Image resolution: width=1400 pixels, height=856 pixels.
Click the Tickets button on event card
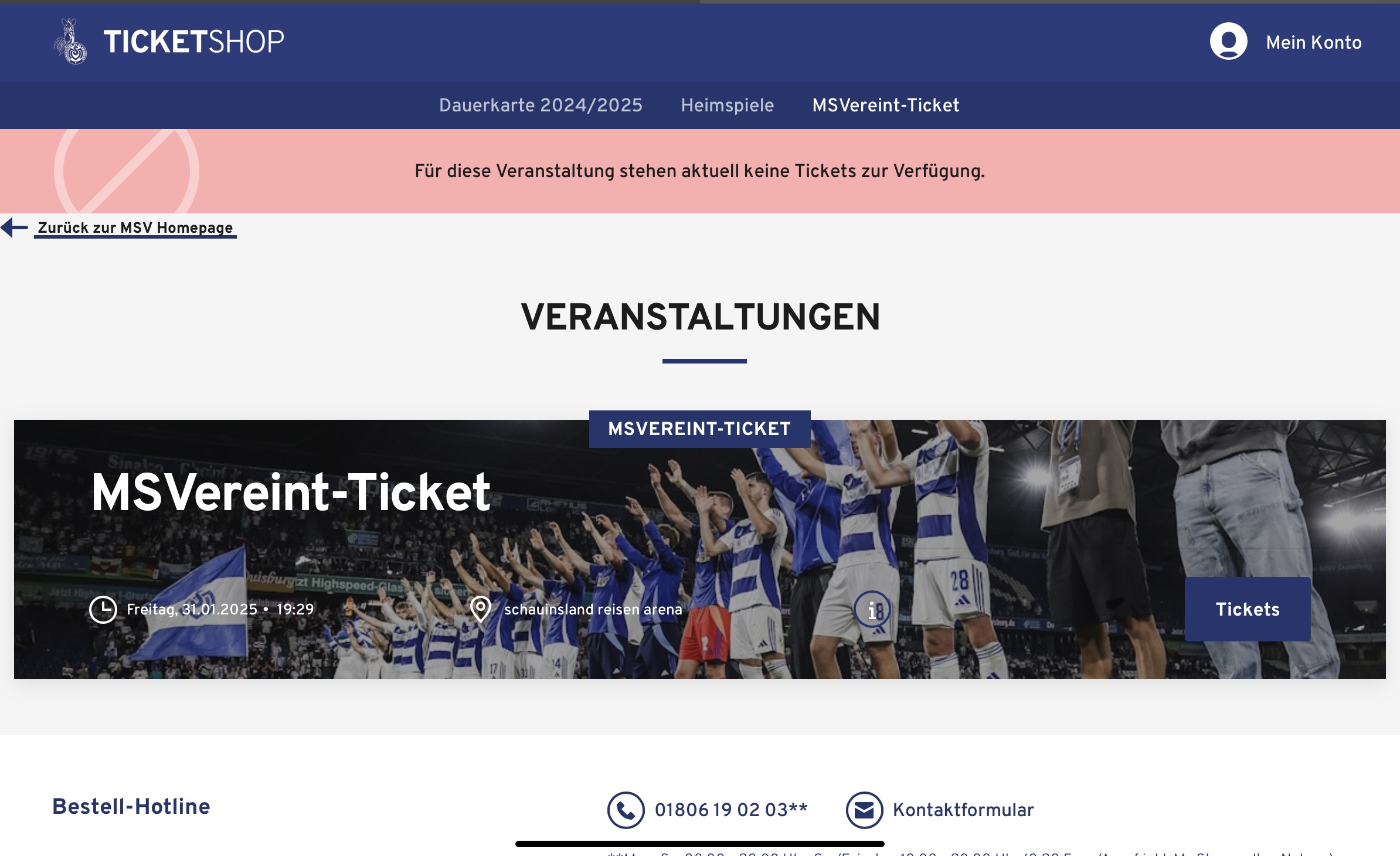click(1248, 609)
